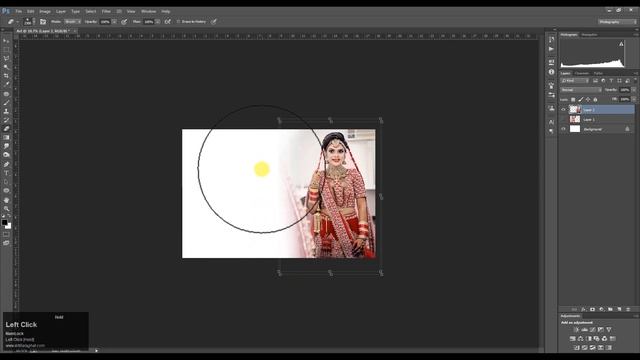Screen dimensions: 640x360
Task: Add a layer mask
Action: (x=592, y=309)
